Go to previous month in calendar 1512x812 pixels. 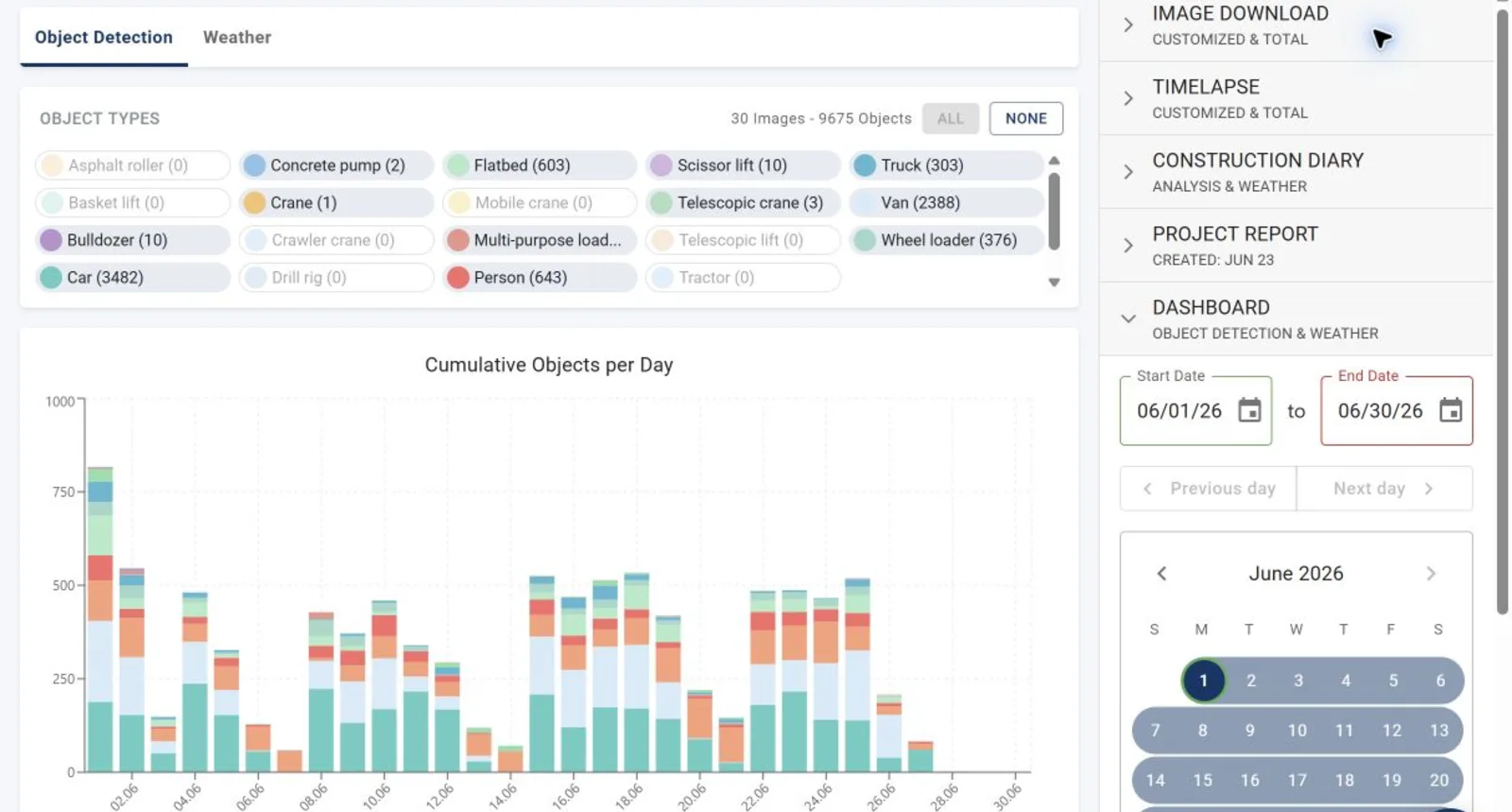tap(1161, 574)
